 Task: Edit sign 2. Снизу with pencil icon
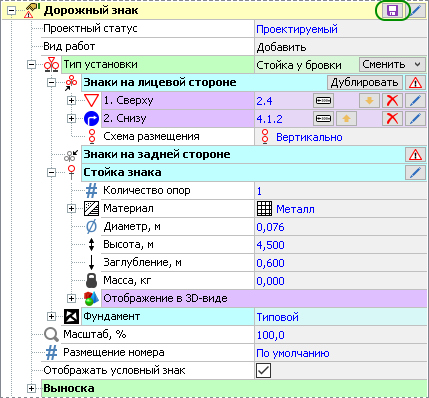(415, 118)
